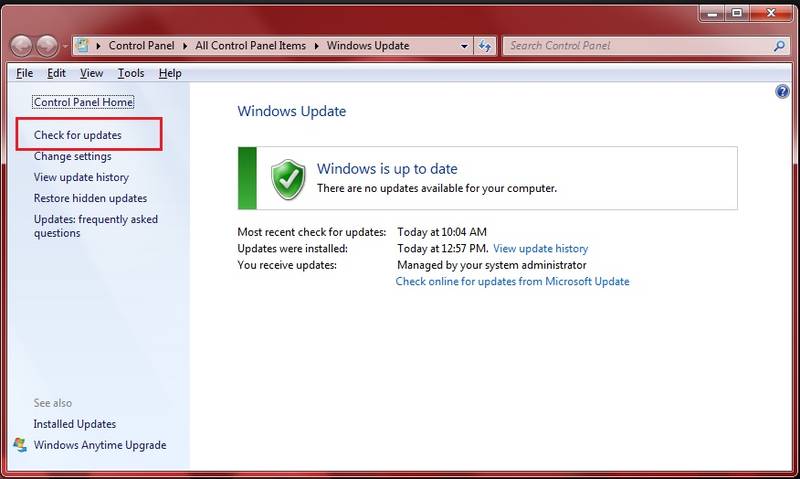
Task: Select All Control Panel Items breadcrumb
Action: point(251,46)
